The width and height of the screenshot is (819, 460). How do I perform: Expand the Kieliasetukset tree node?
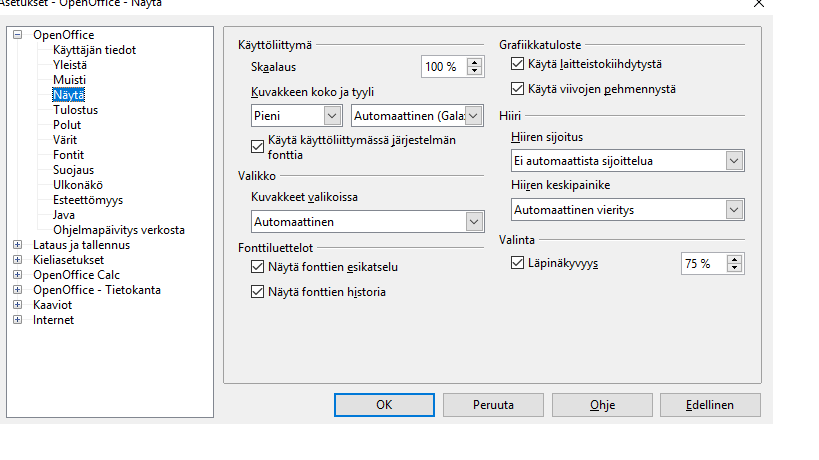tap(18, 260)
